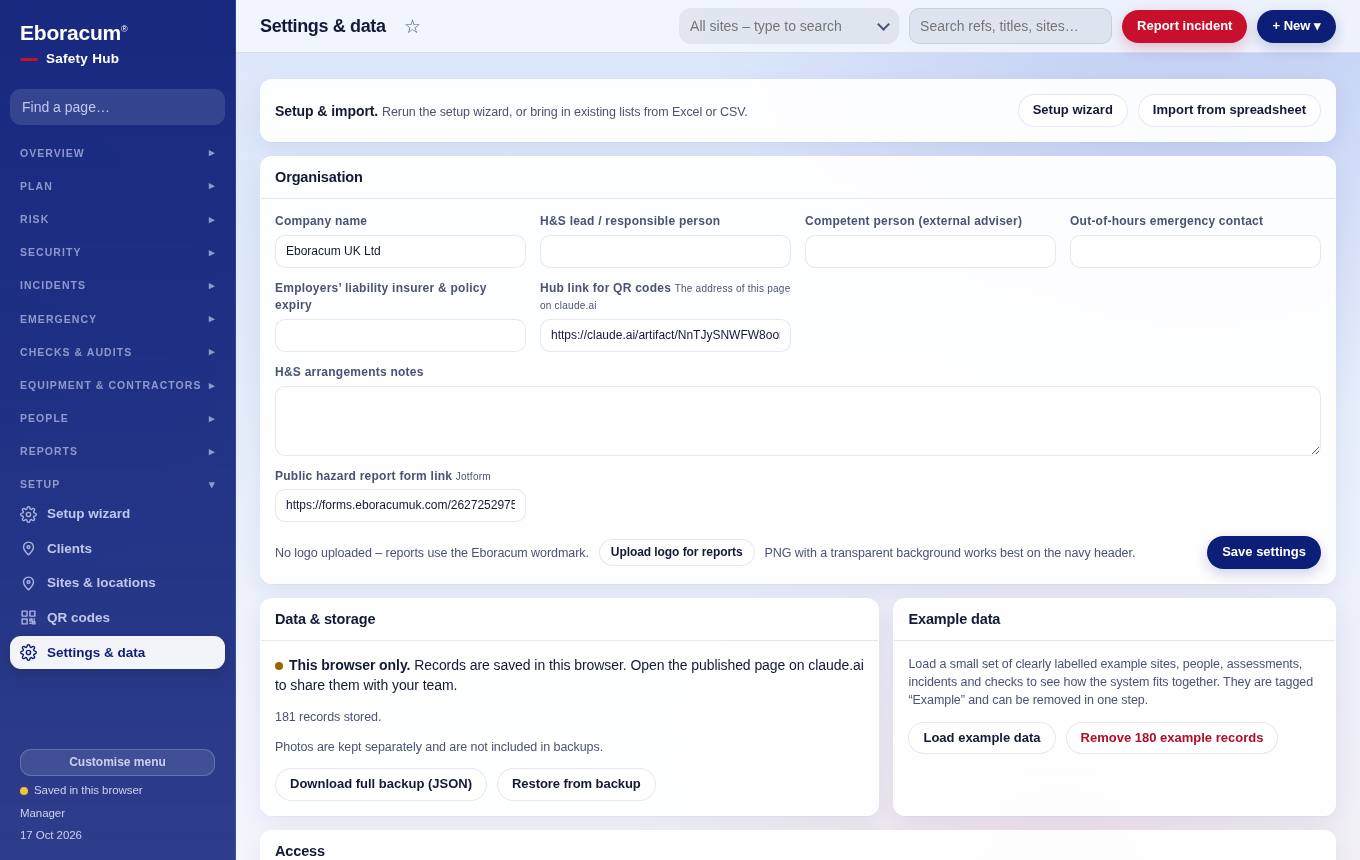Download full backup as JSON

[x=381, y=784]
